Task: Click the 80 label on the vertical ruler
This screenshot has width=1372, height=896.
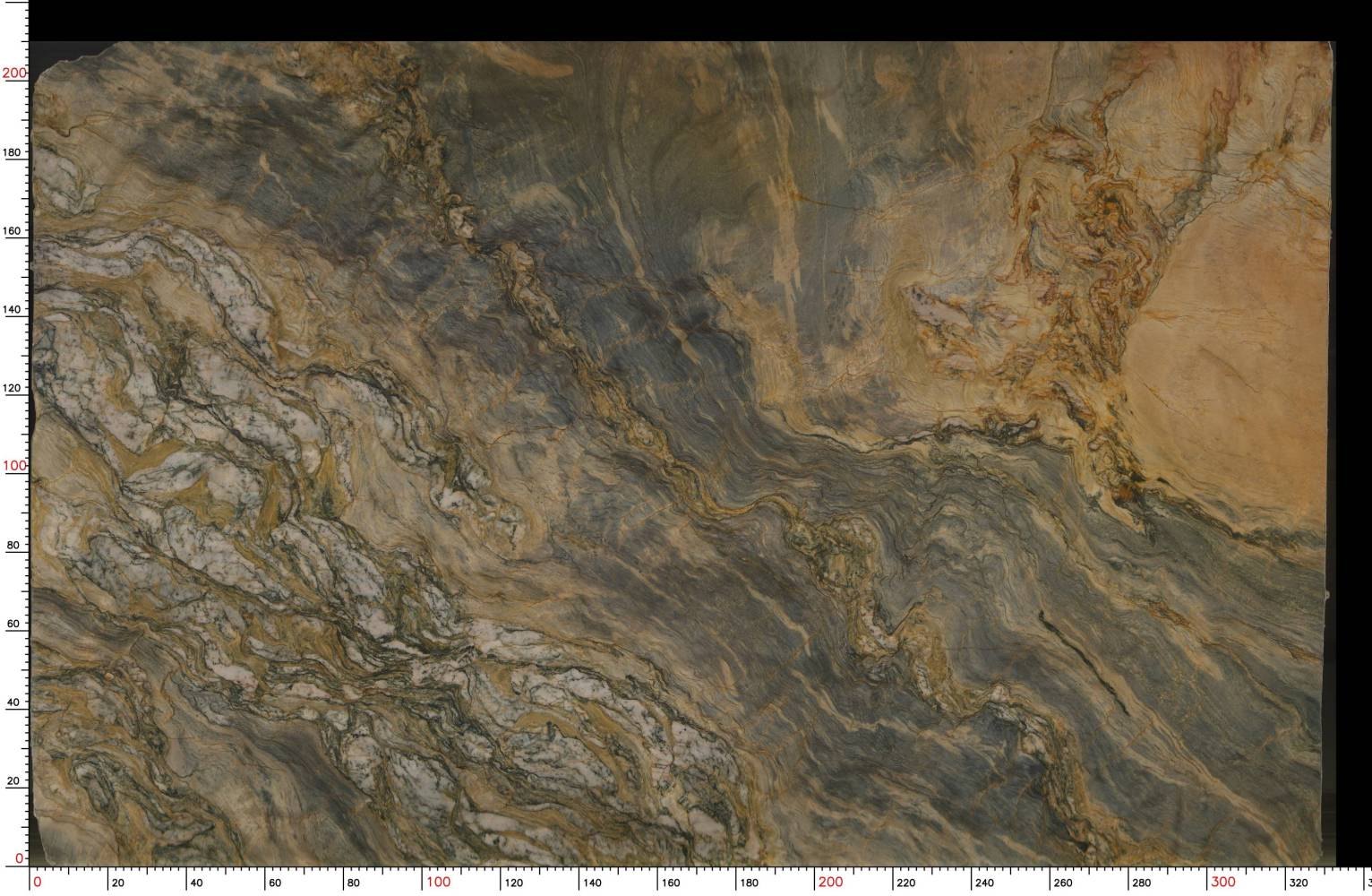Action: pos(13,545)
